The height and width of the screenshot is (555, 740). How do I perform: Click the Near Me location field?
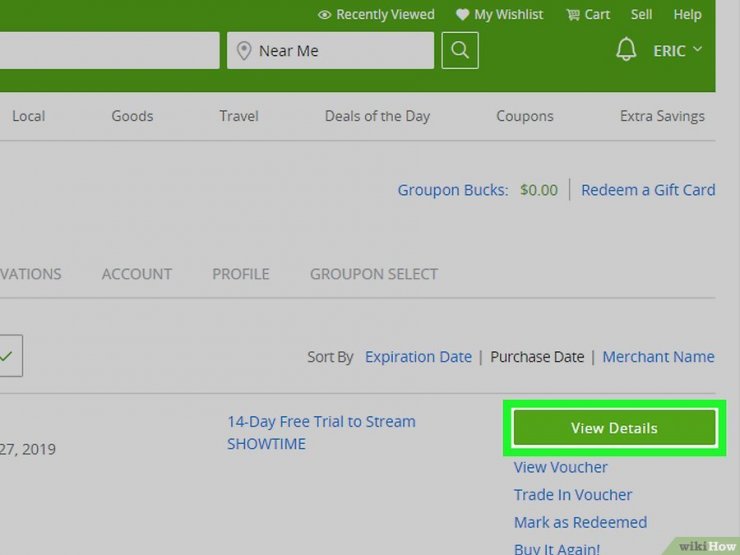click(x=330, y=50)
